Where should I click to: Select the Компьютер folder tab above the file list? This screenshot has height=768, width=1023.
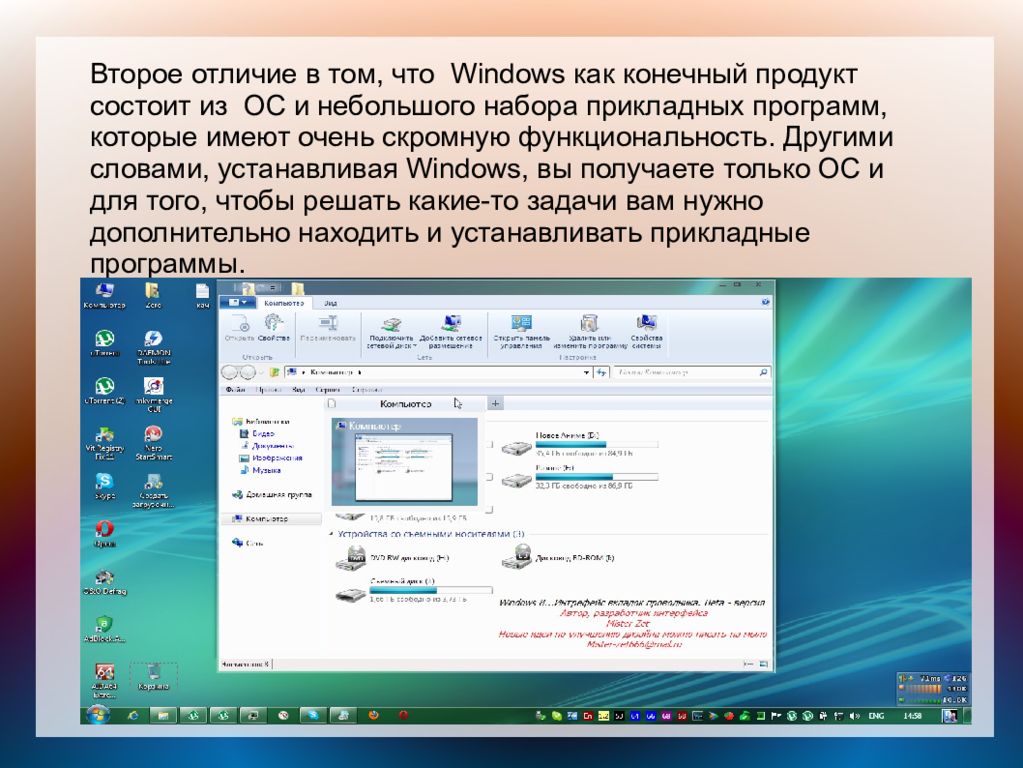click(405, 404)
